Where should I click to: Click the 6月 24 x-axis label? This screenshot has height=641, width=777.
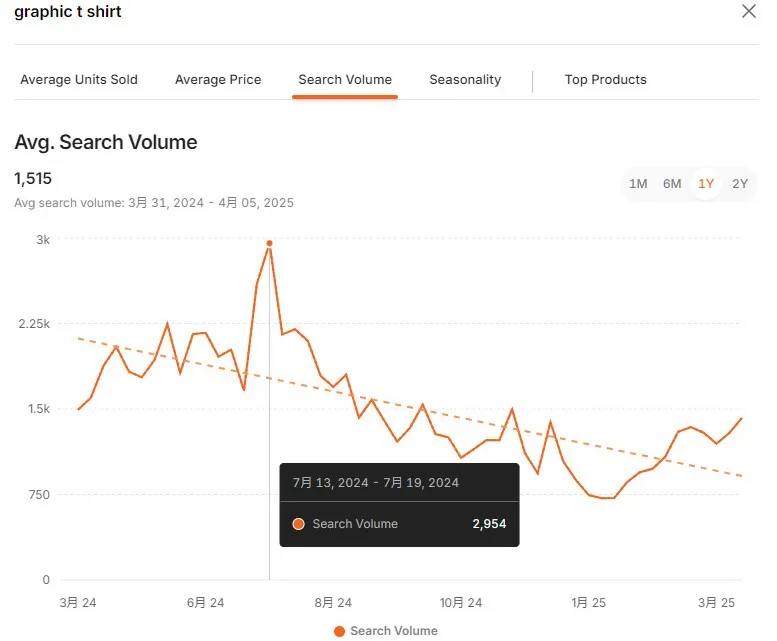[205, 603]
